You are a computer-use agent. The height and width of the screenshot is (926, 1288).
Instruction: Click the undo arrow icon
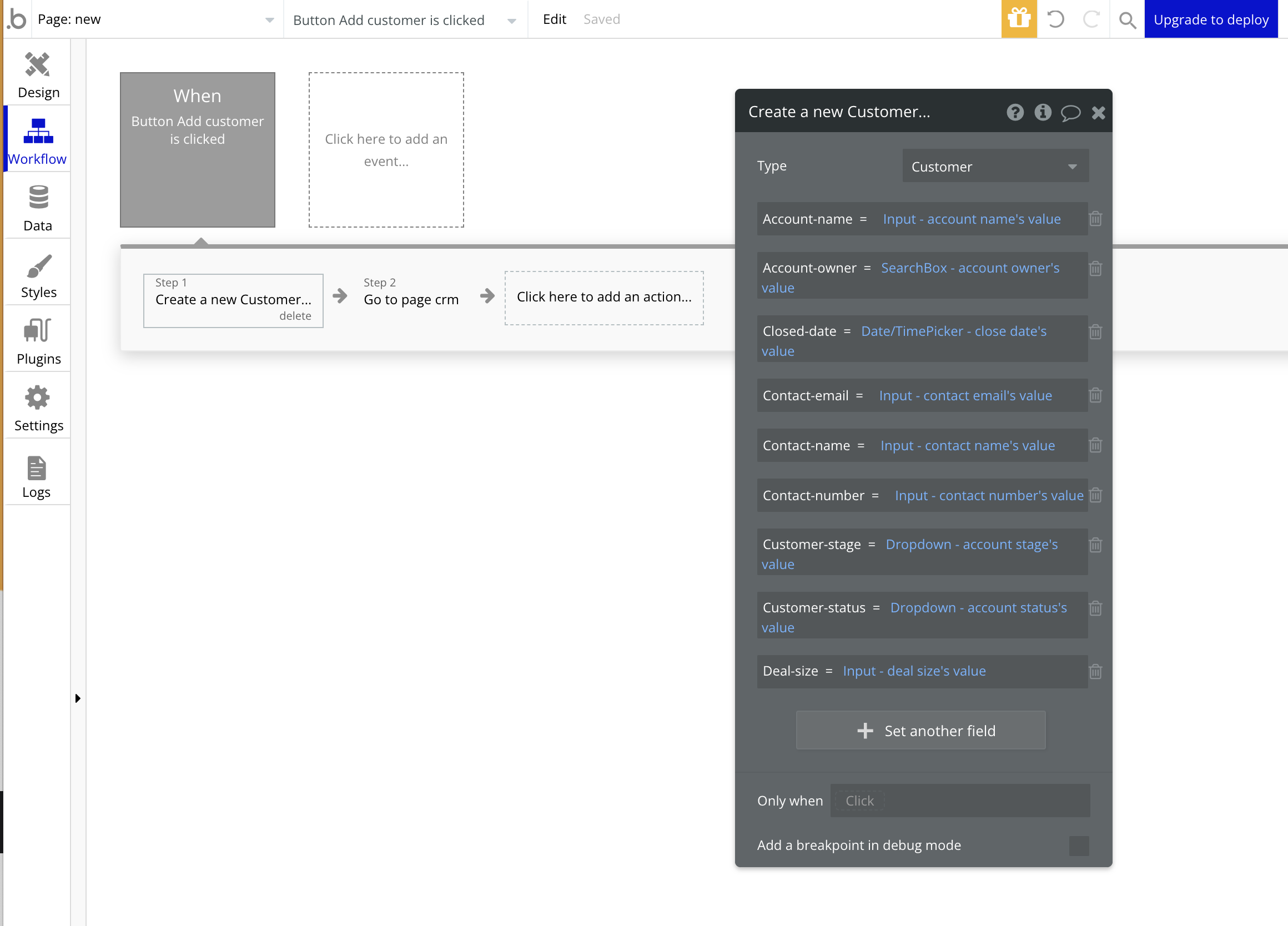[1055, 19]
